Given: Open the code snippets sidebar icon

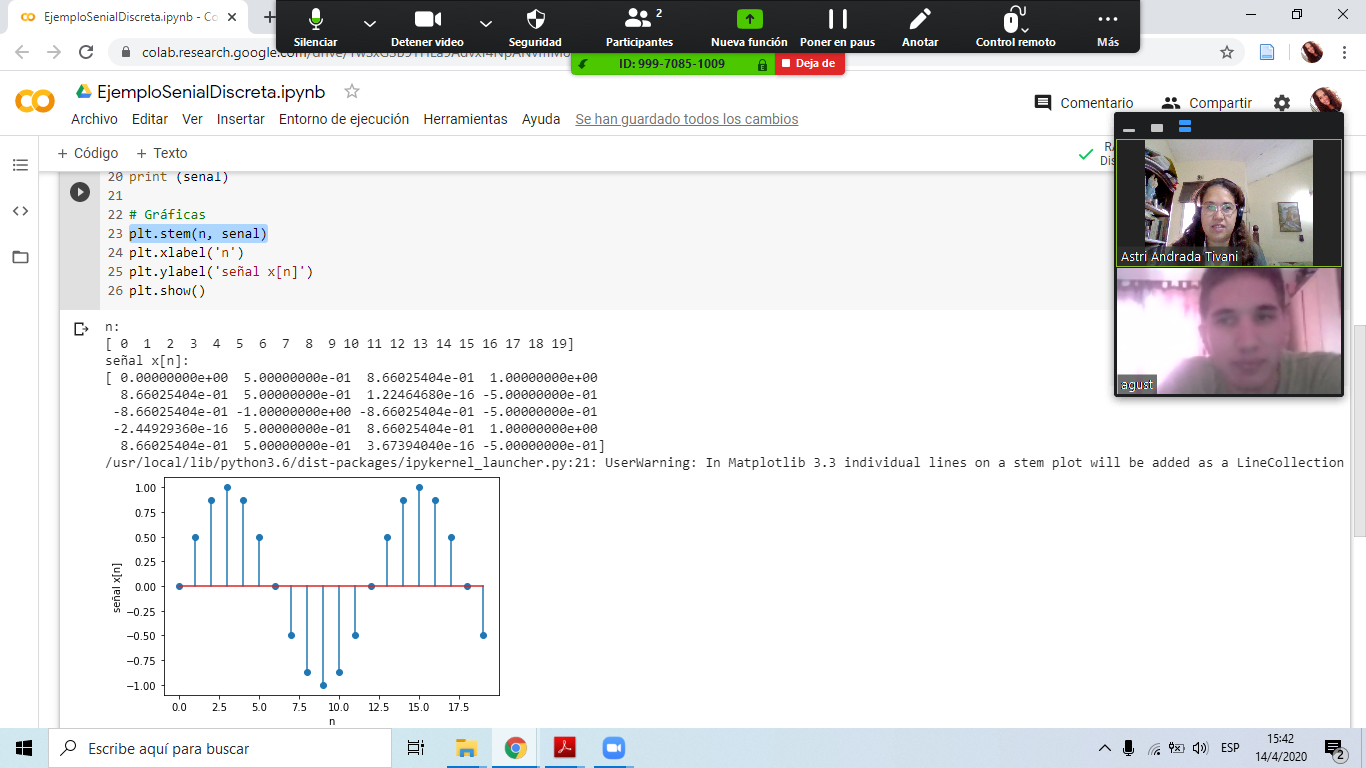Looking at the screenshot, I should (x=20, y=211).
